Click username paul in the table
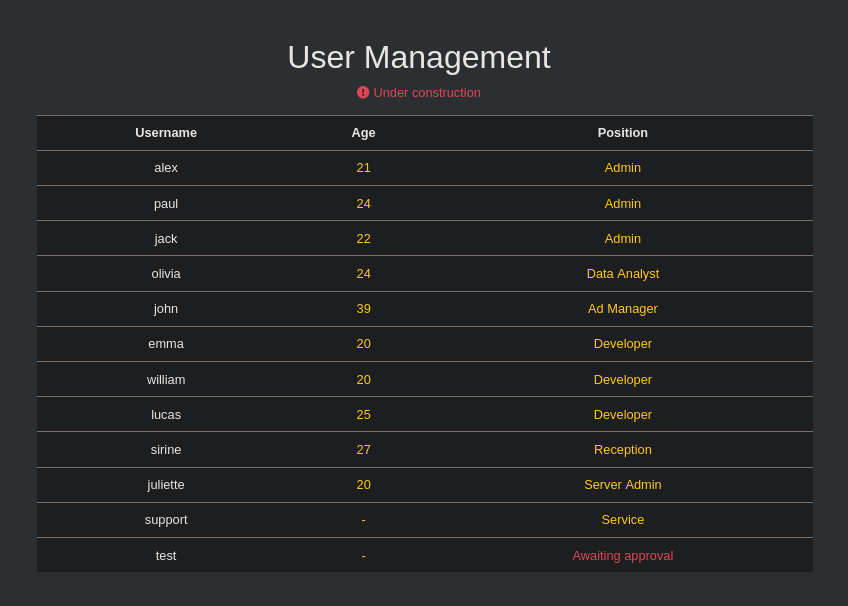Screen dimensions: 848x606 (166, 204)
